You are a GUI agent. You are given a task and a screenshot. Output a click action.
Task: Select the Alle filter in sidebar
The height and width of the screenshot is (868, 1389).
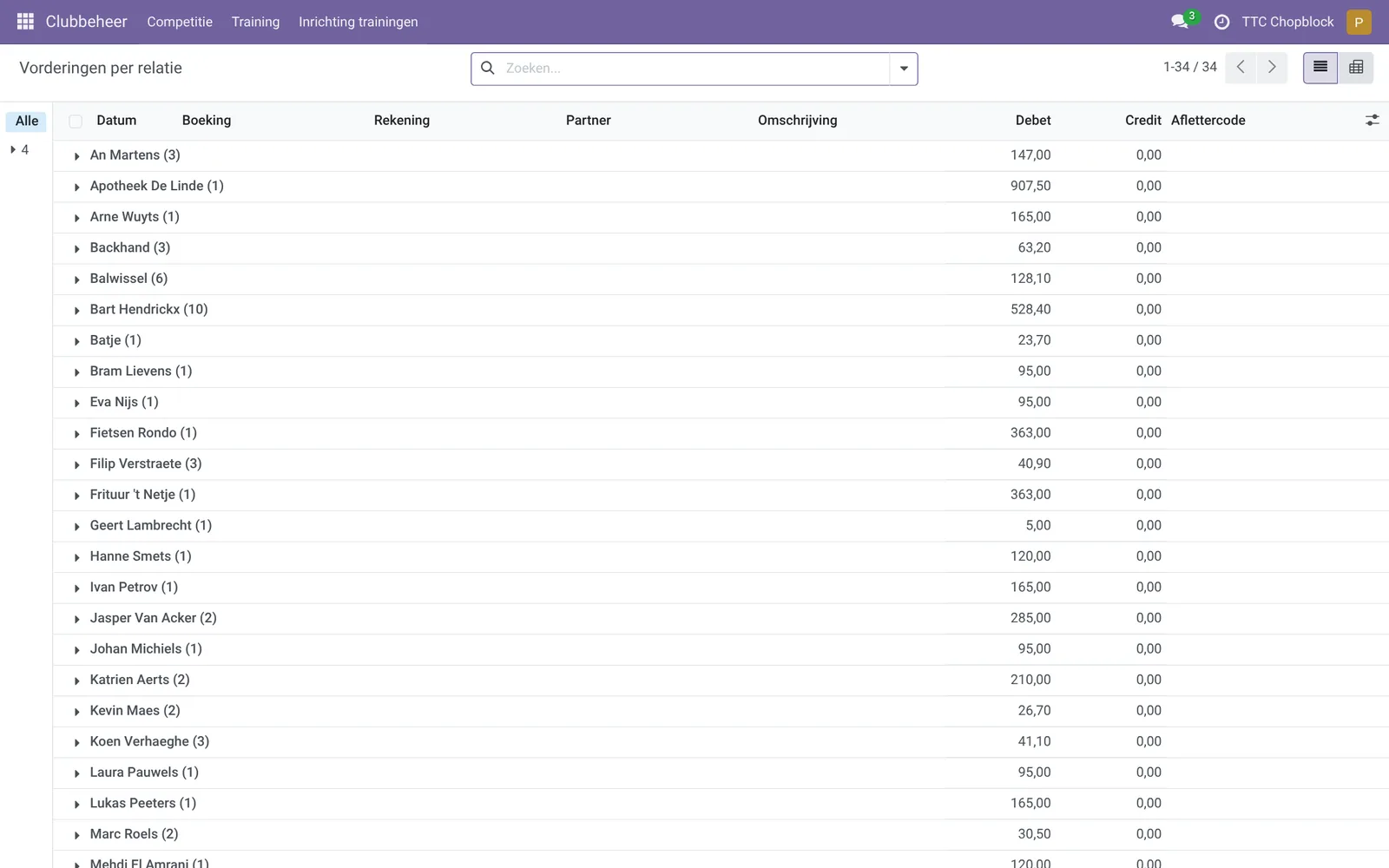tap(27, 121)
